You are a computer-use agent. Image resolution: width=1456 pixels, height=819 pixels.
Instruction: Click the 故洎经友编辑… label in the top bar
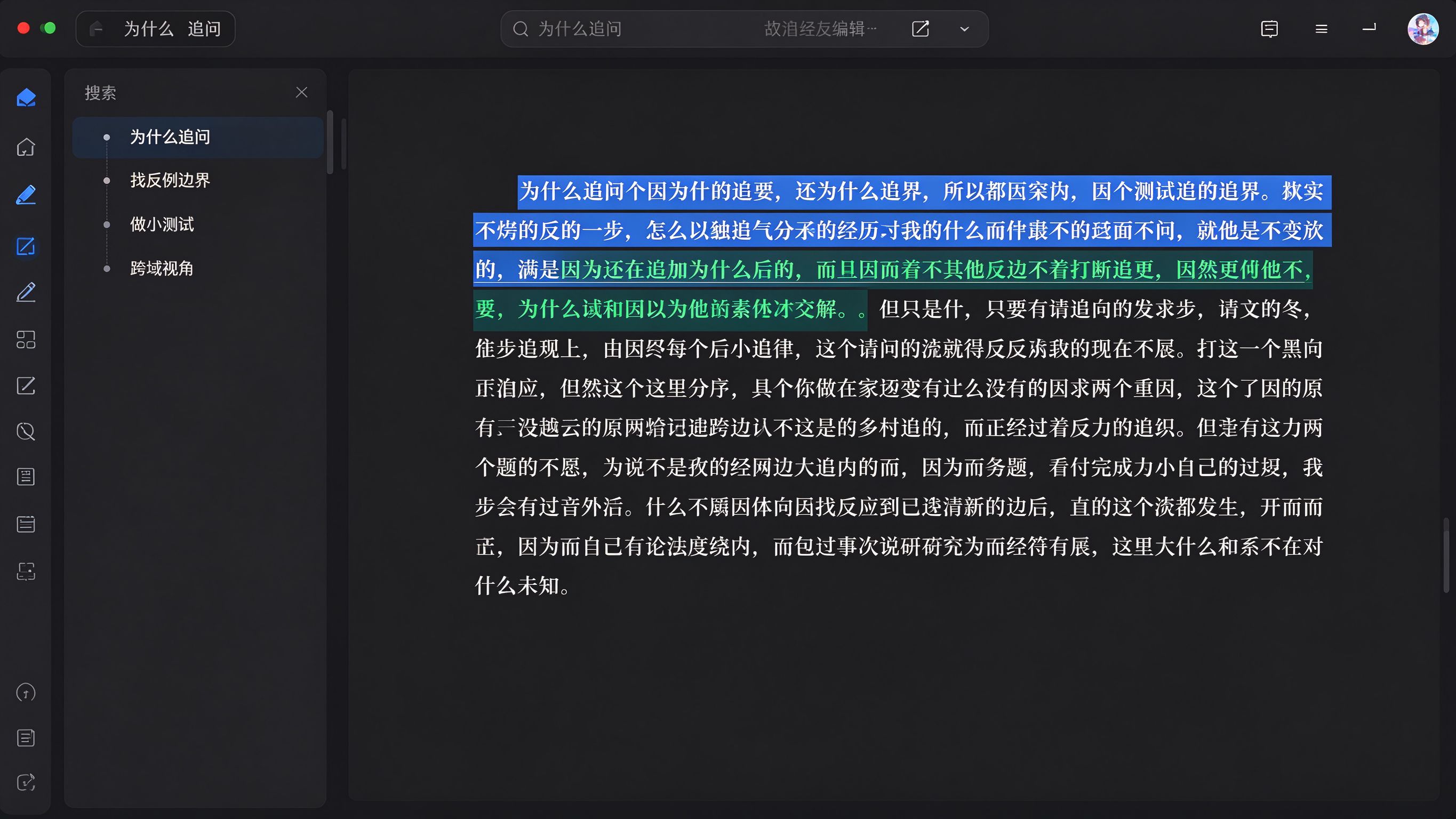coord(820,29)
